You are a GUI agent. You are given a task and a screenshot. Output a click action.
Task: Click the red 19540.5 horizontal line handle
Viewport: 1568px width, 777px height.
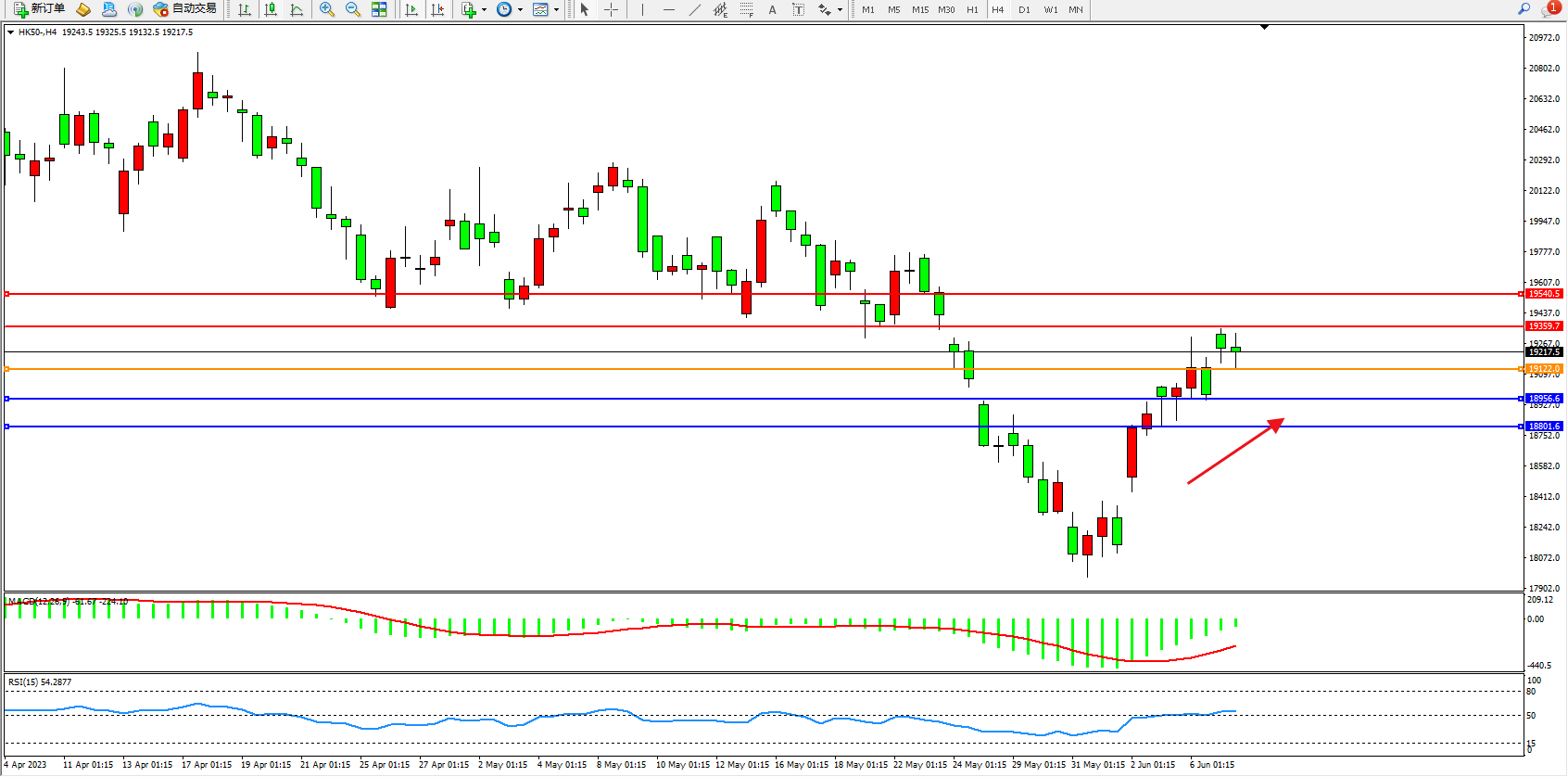click(7, 294)
